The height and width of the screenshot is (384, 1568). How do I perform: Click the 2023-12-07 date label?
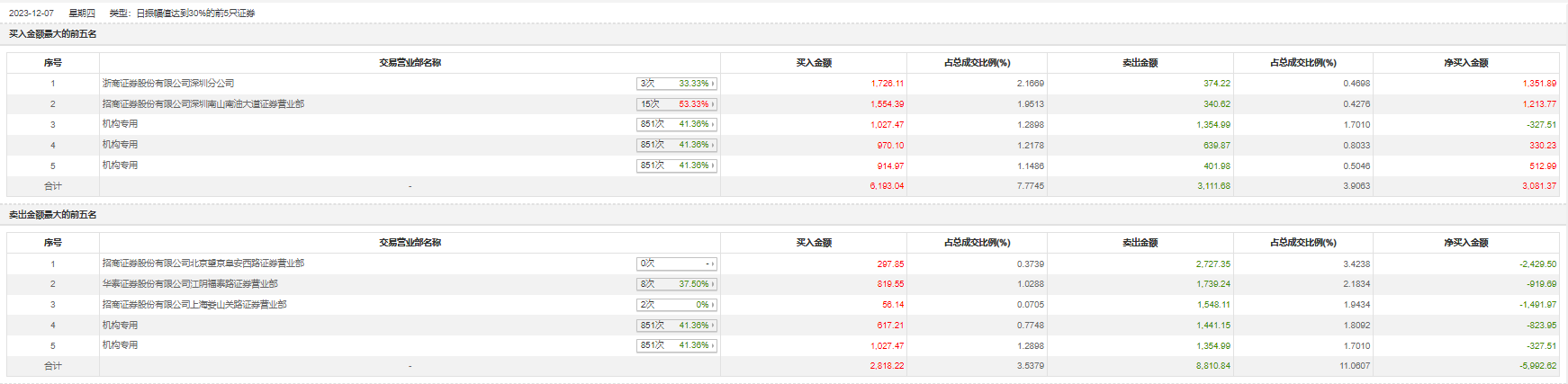[32, 13]
